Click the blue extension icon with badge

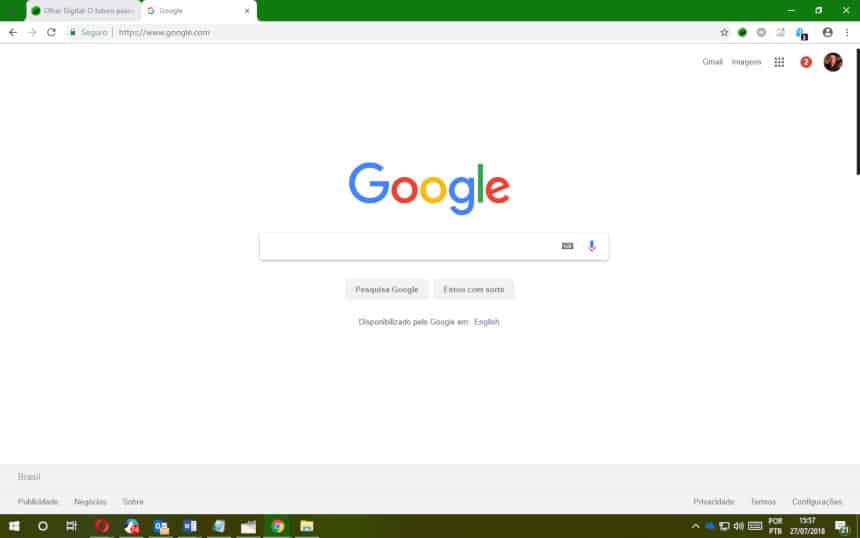[801, 33]
